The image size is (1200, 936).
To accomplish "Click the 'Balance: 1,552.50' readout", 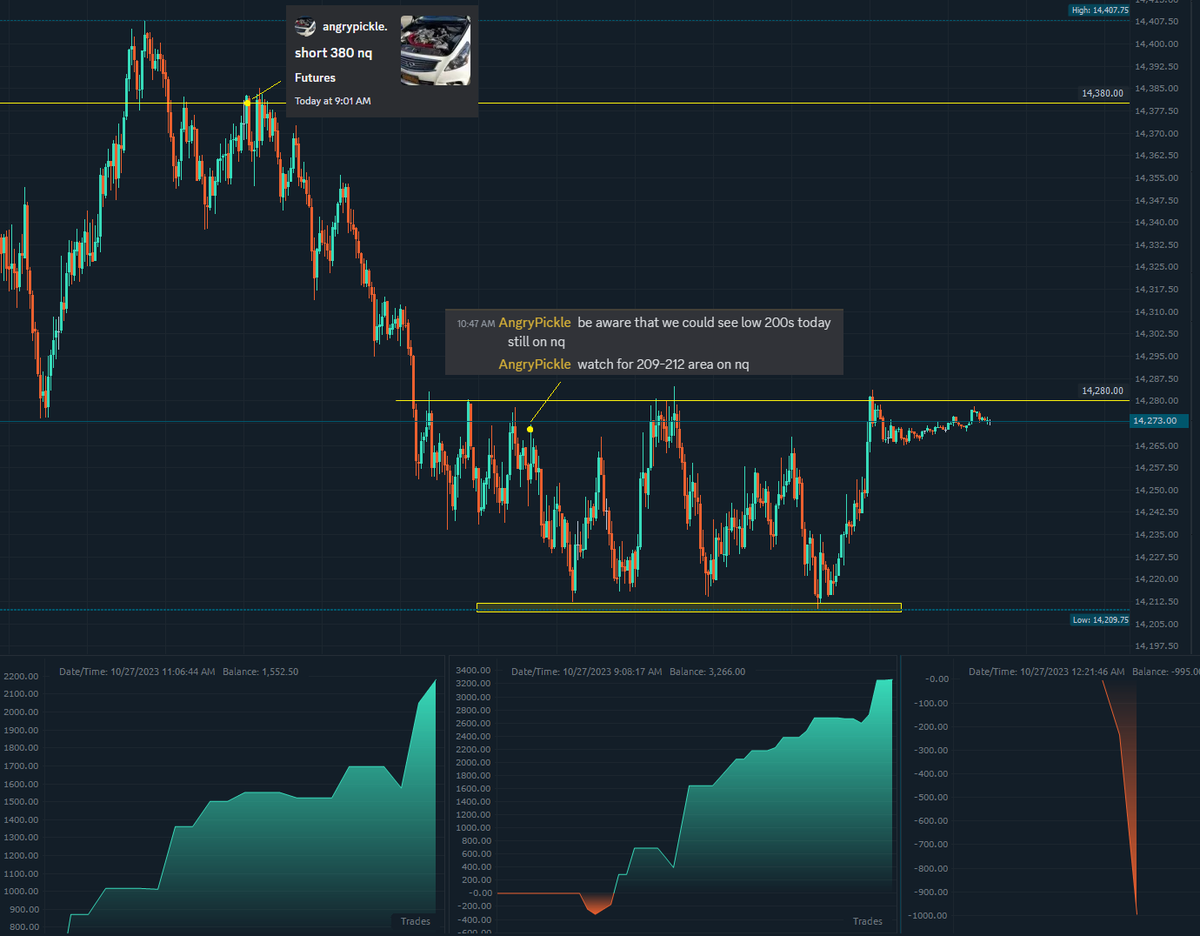I will click(x=260, y=672).
